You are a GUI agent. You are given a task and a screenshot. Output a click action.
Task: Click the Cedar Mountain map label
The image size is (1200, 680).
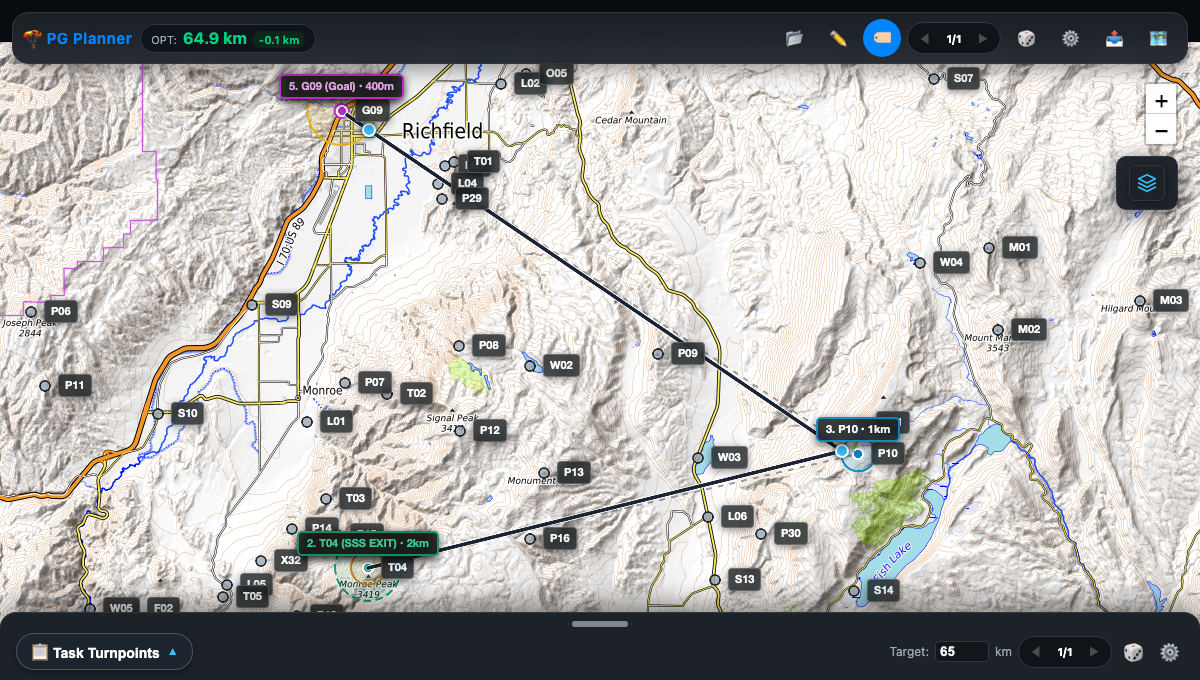(630, 120)
